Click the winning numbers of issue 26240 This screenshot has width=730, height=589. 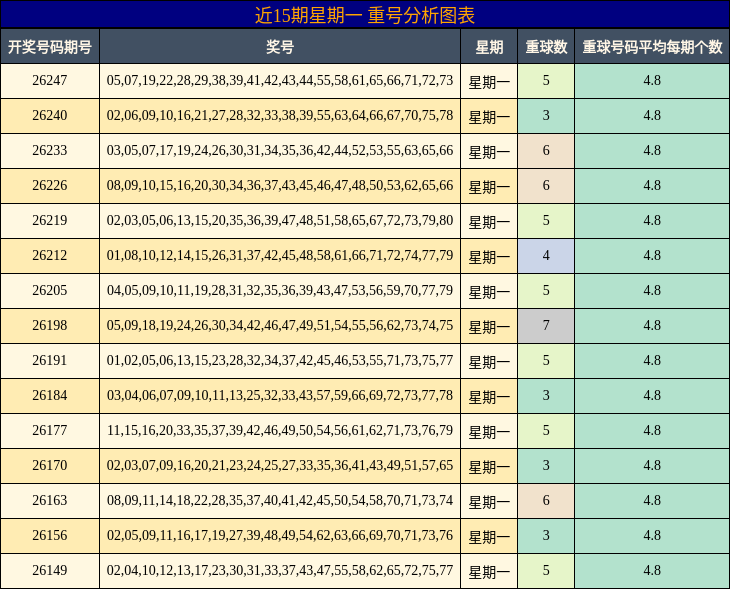point(280,115)
